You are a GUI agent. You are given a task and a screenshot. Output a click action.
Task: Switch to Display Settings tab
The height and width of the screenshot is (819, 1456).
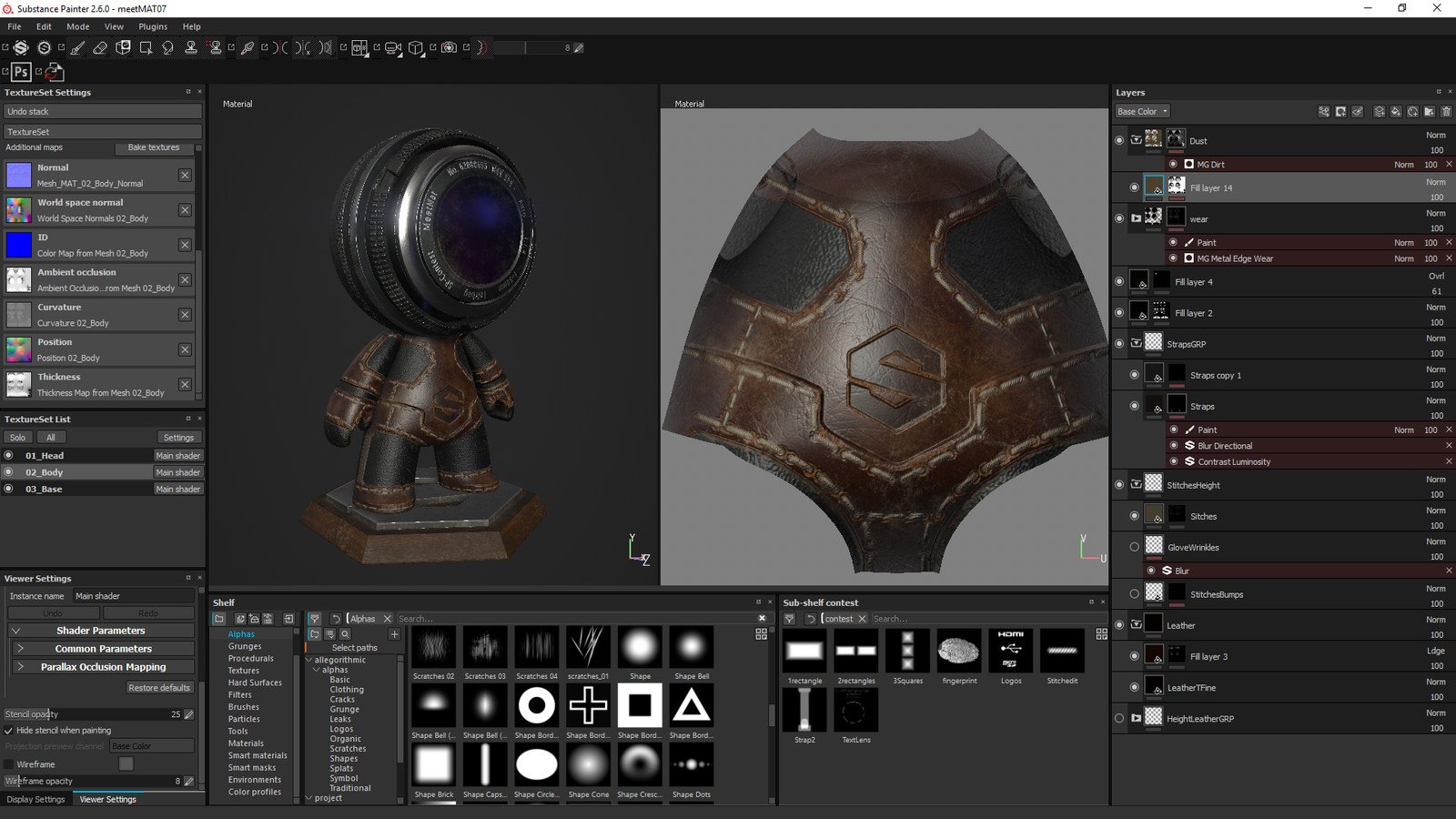36,800
